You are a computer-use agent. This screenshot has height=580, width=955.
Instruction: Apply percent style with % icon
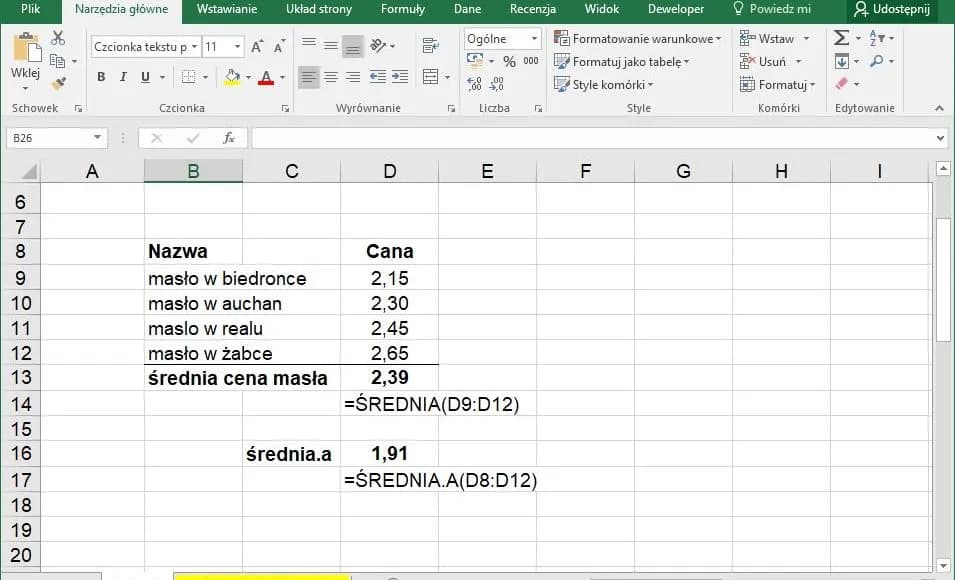[x=509, y=61]
